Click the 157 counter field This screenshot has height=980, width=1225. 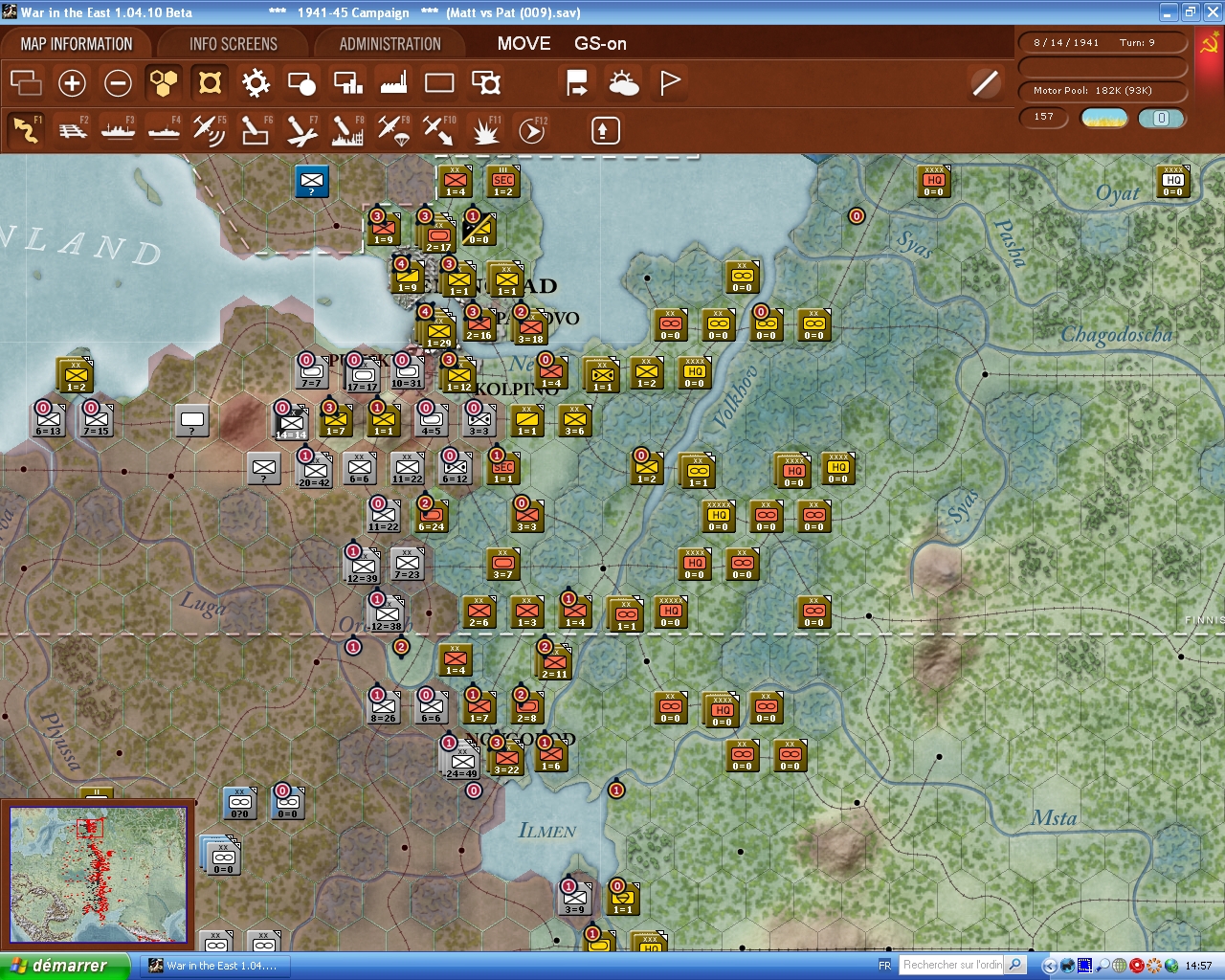pos(1044,118)
